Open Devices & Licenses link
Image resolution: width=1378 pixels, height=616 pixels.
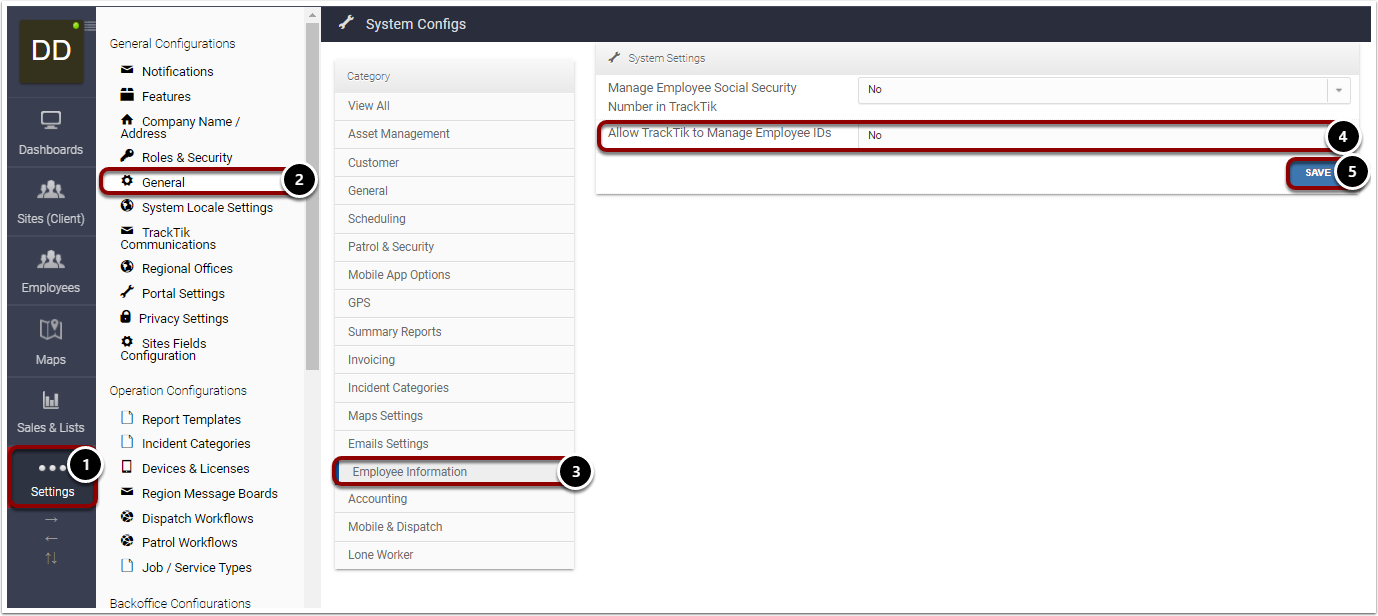tap(196, 469)
